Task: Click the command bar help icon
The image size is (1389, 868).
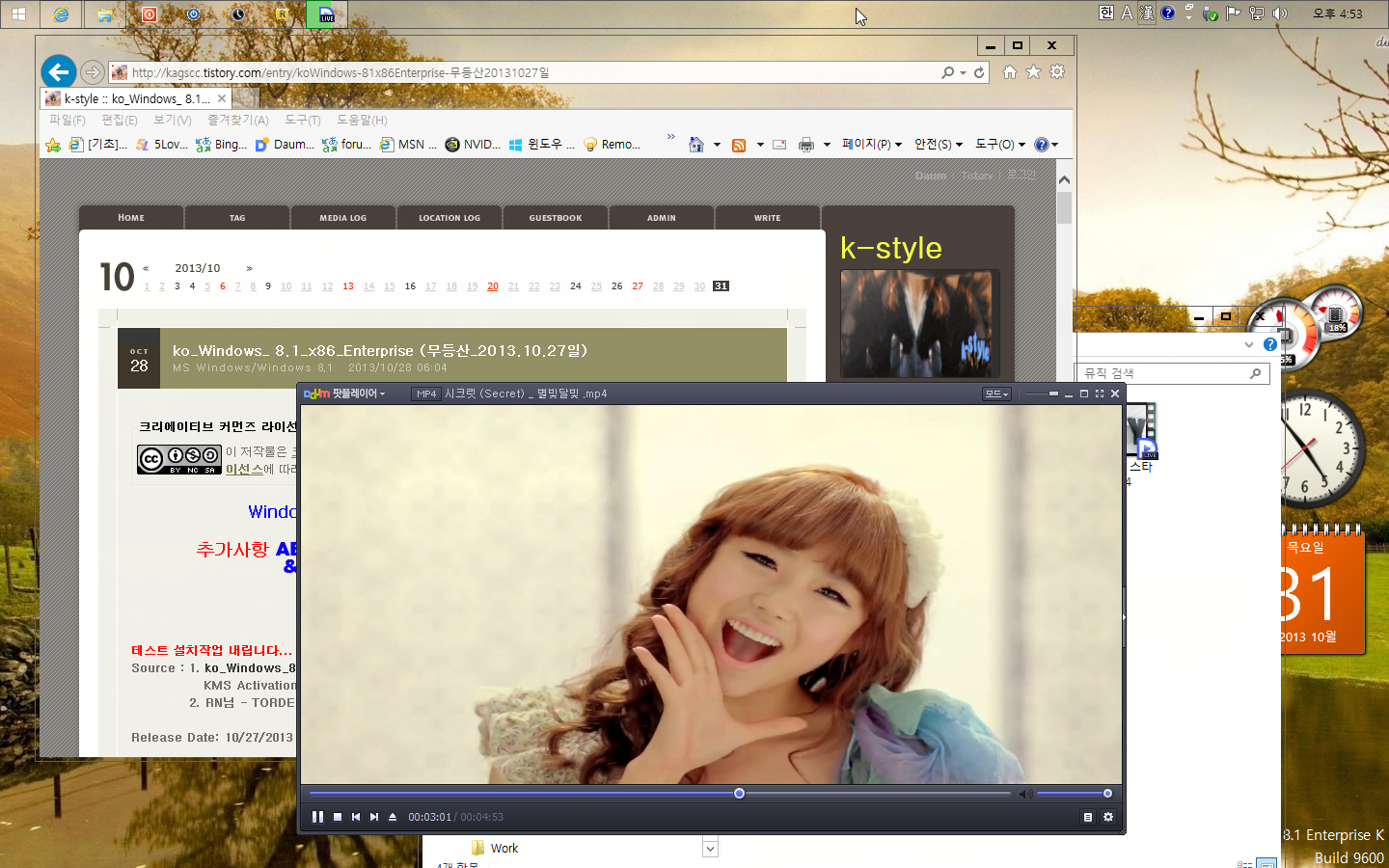Action: [x=1041, y=145]
